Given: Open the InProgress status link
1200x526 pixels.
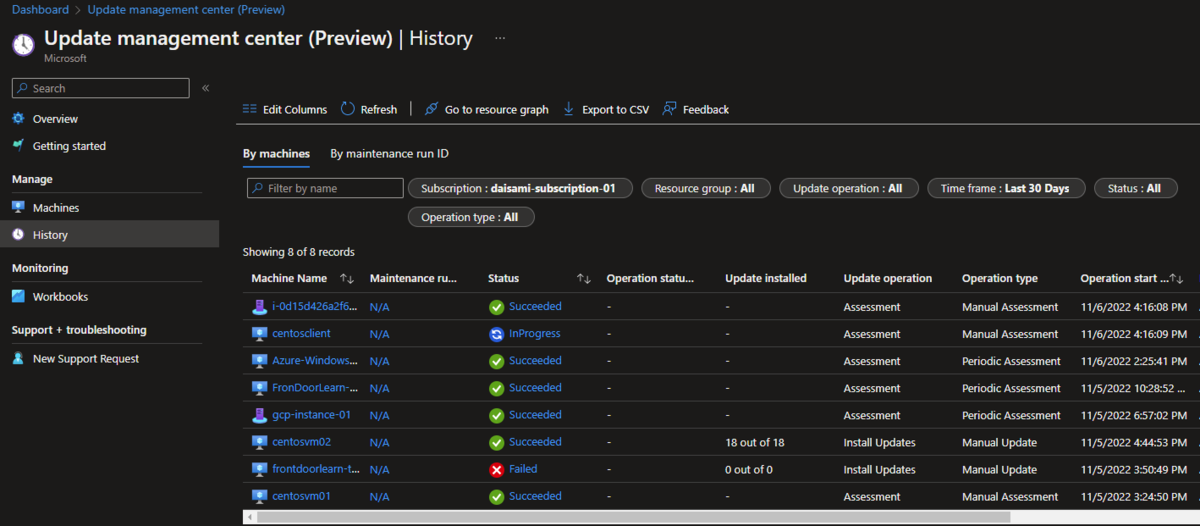Looking at the screenshot, I should pos(535,334).
